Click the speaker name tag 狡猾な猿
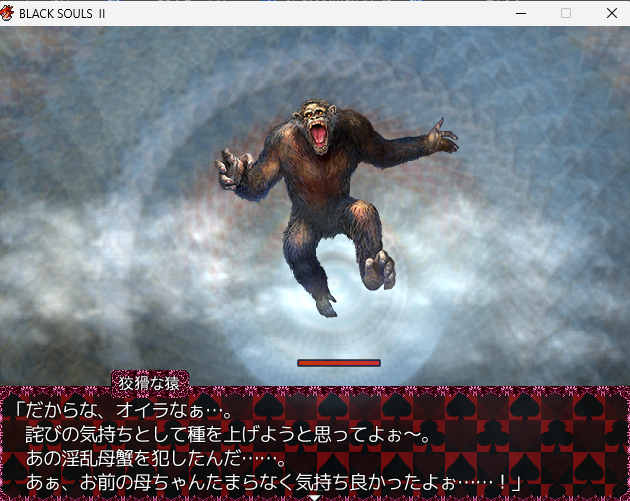 click(x=149, y=384)
